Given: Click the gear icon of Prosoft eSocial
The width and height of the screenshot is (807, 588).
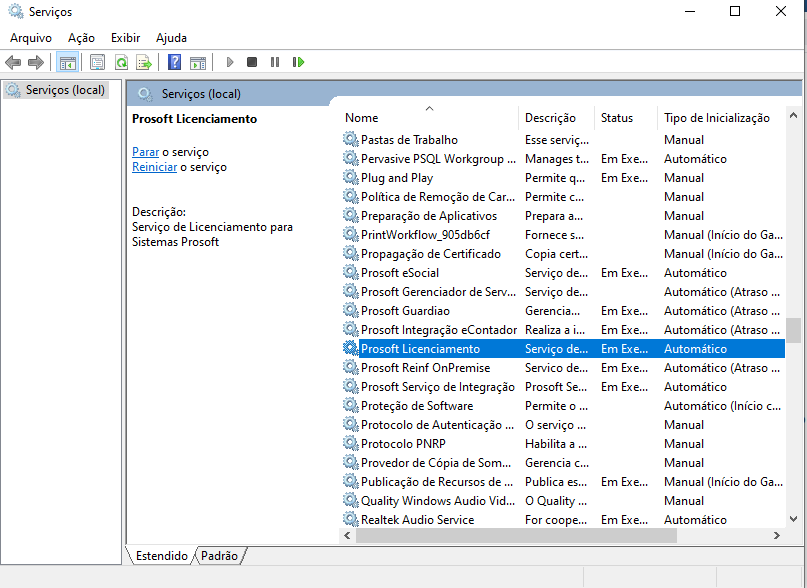Looking at the screenshot, I should click(350, 272).
